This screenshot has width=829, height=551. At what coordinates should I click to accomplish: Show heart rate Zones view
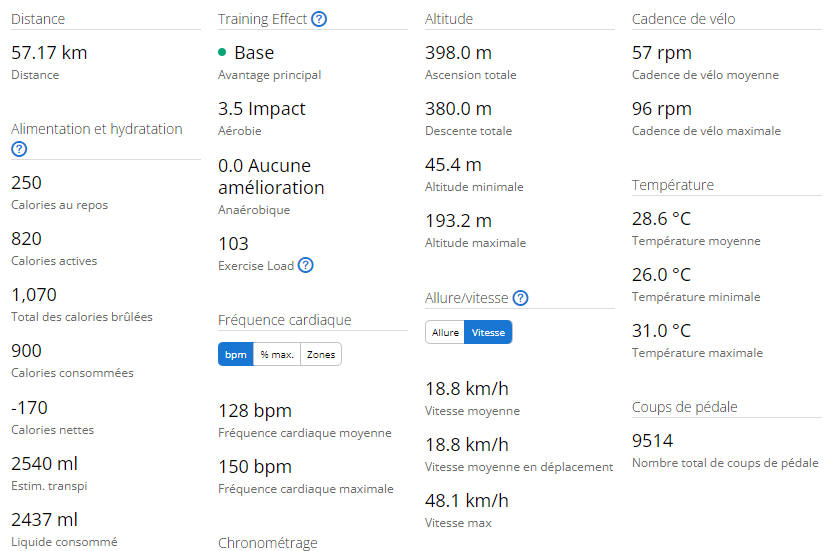coord(321,354)
